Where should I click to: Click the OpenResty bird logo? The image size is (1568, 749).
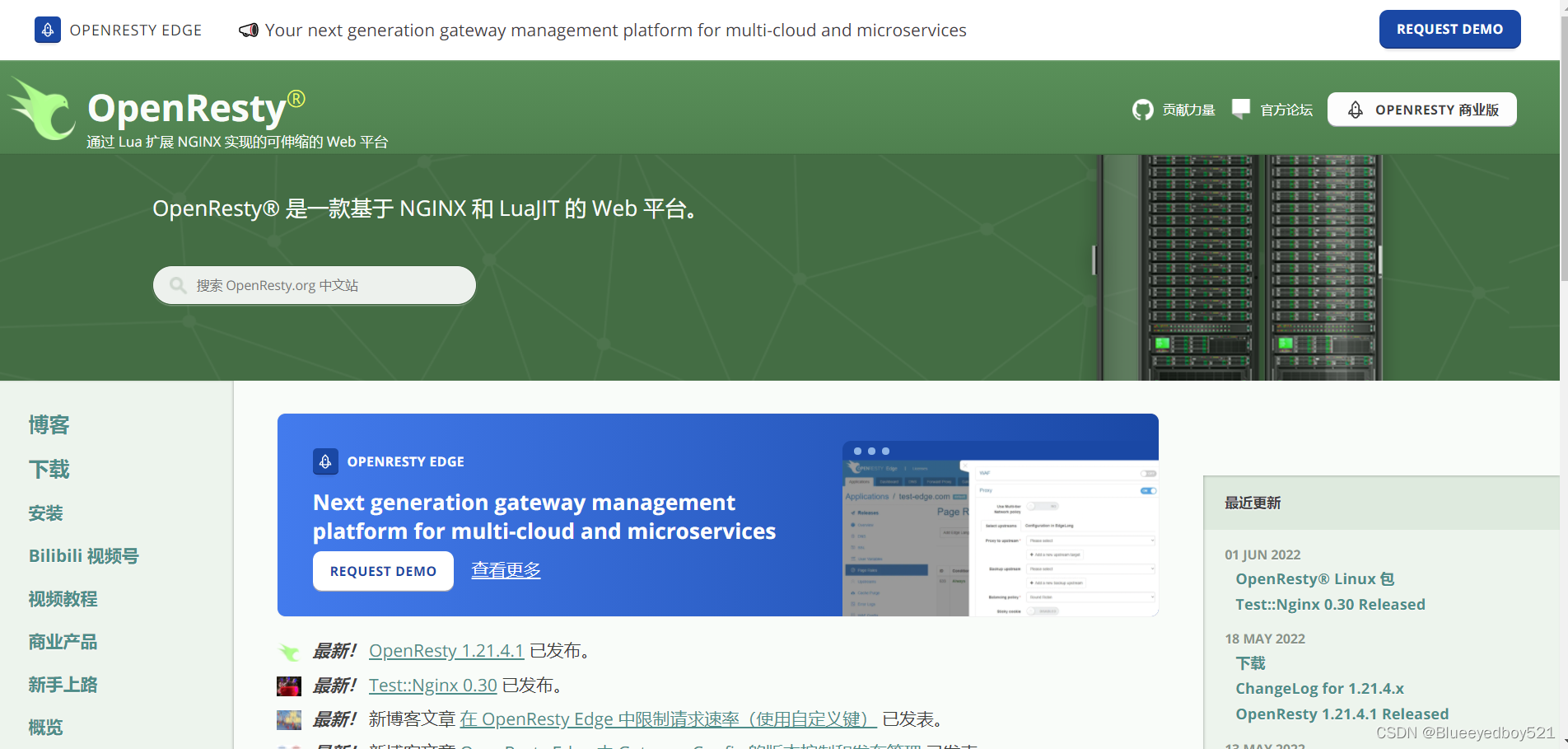(43, 108)
